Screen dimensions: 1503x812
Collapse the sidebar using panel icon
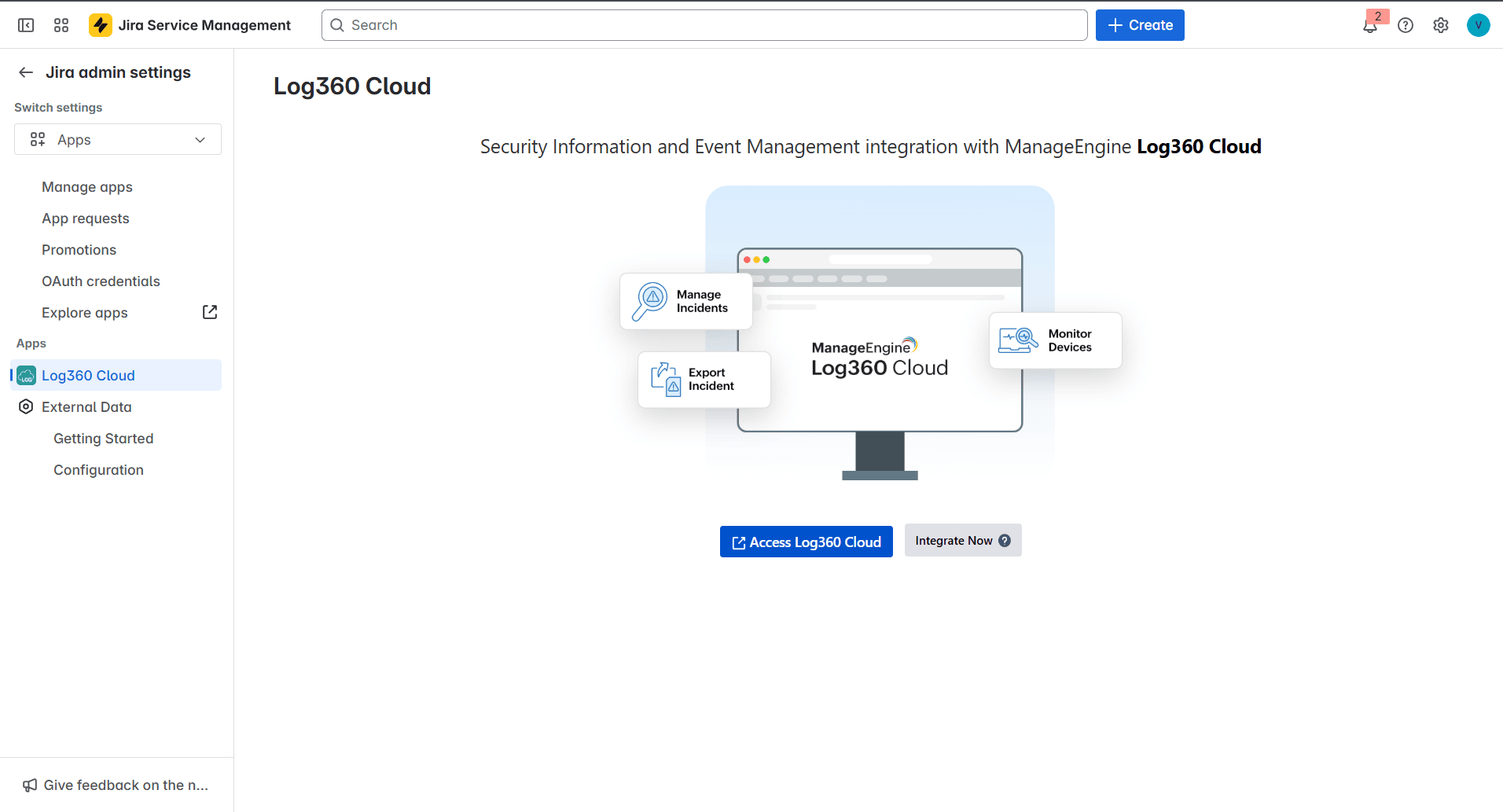[x=26, y=24]
